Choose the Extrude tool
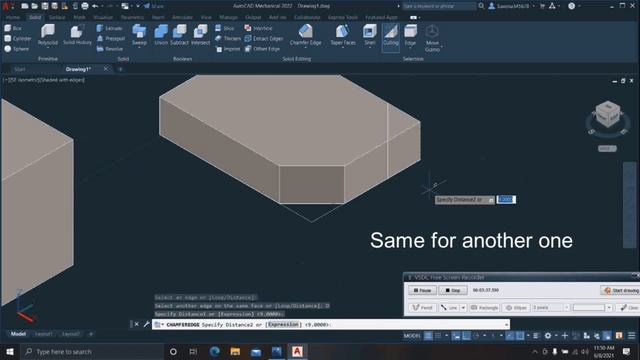 pos(109,28)
